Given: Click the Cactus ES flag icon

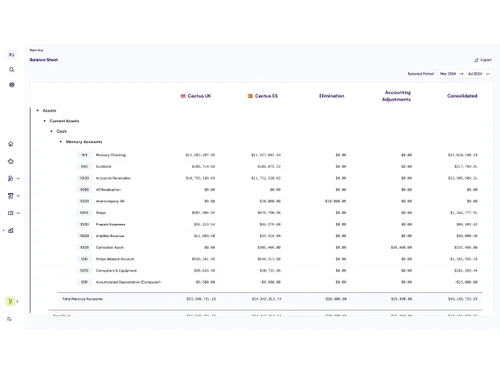Looking at the screenshot, I should pos(250,96).
